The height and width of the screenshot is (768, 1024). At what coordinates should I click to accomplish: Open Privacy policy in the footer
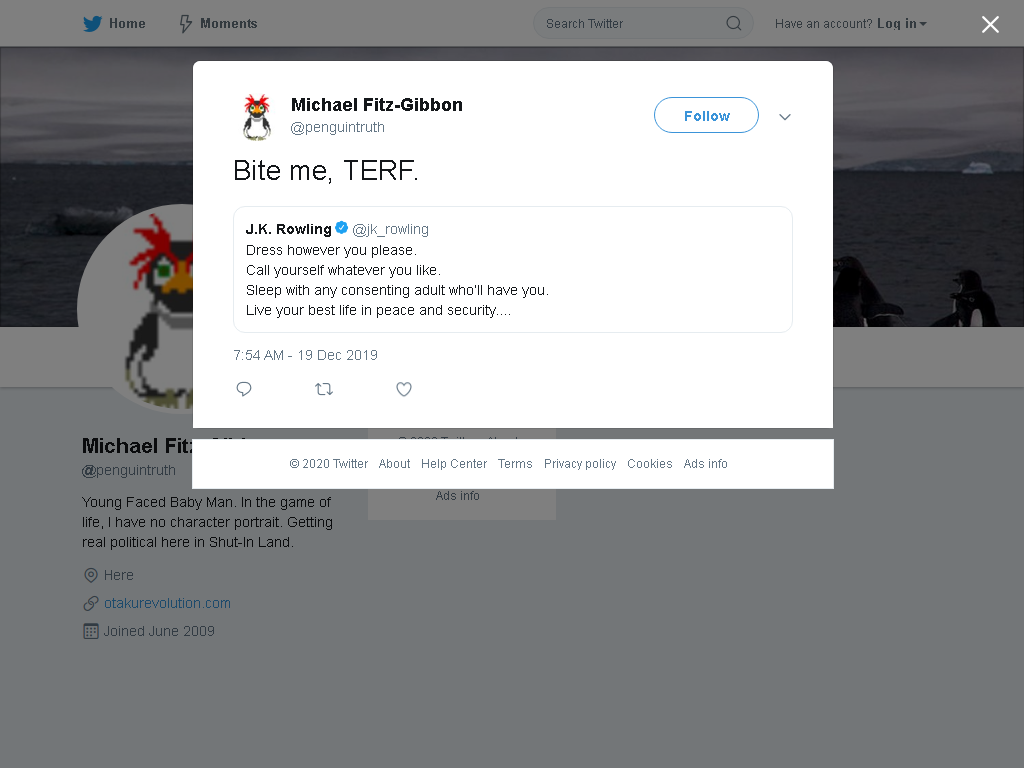tap(580, 464)
